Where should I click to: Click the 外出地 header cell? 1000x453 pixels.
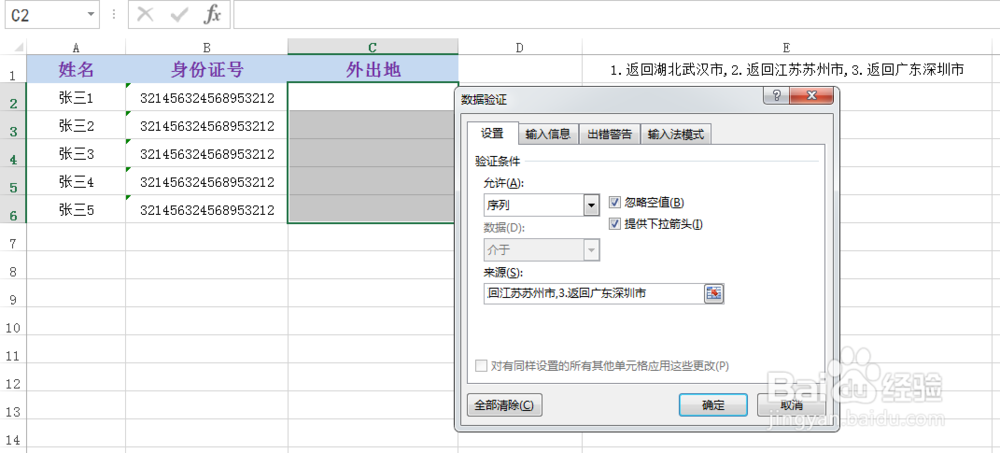coord(372,69)
